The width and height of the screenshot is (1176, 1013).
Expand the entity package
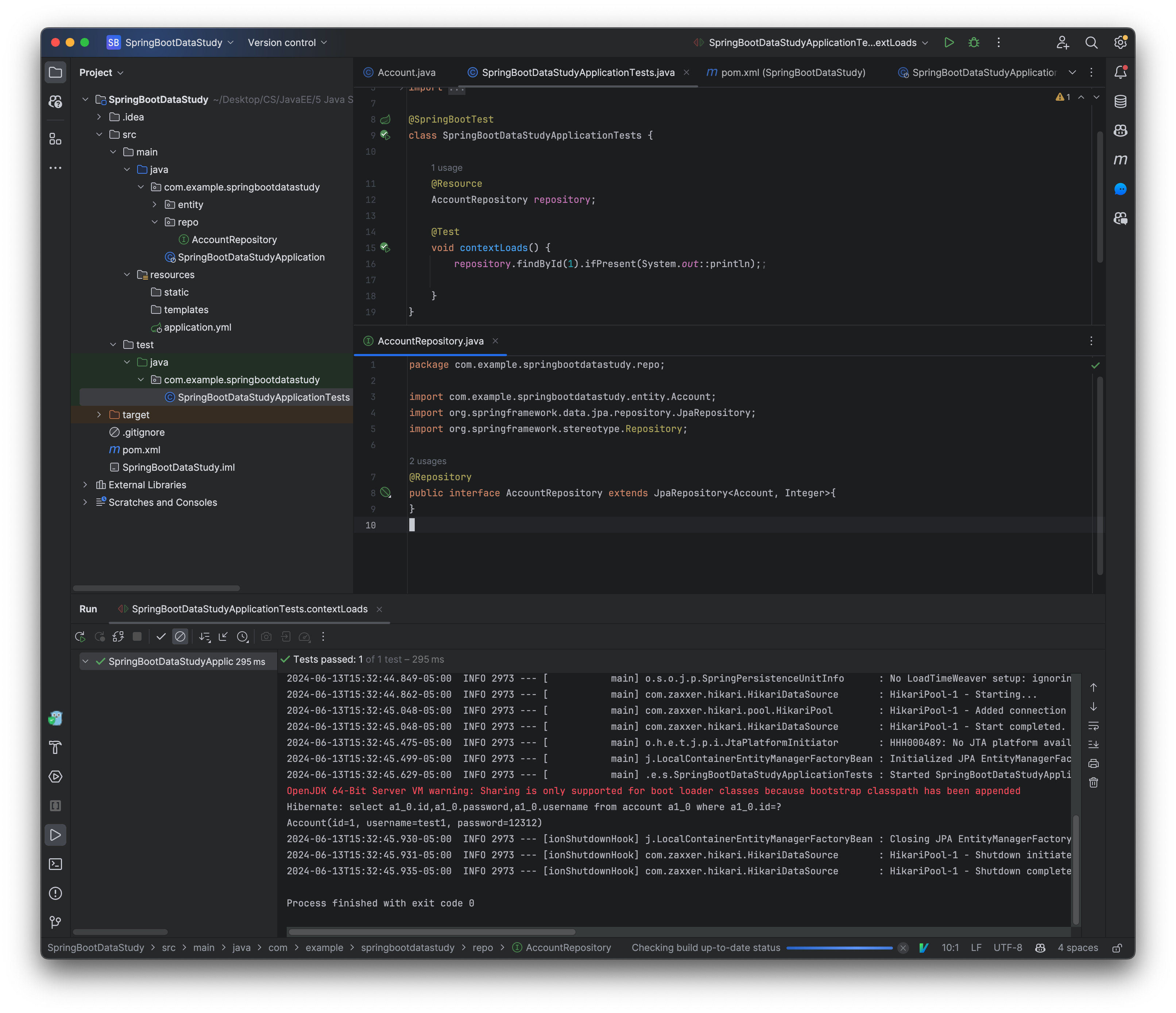155,204
